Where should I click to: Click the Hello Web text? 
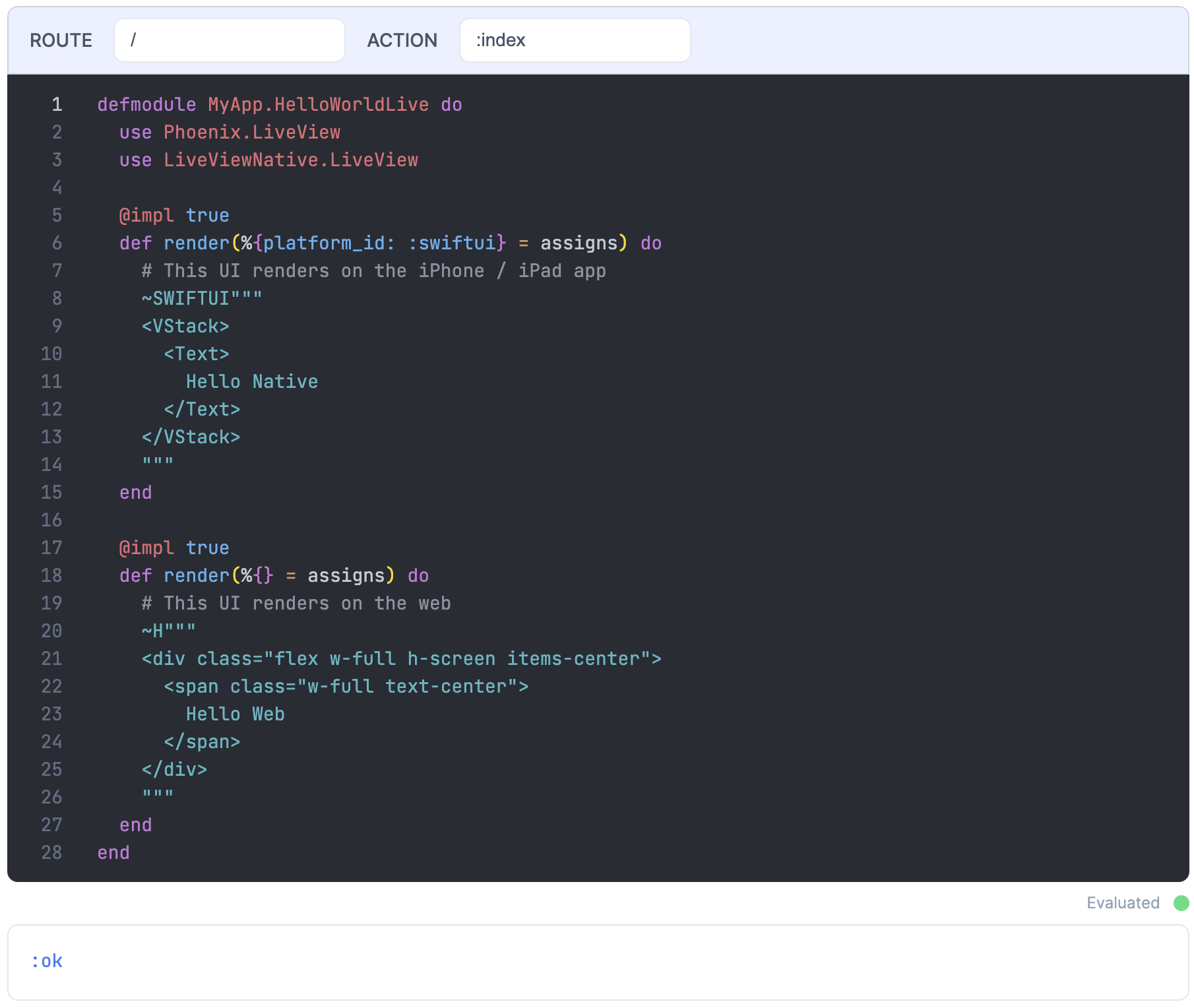tap(236, 714)
